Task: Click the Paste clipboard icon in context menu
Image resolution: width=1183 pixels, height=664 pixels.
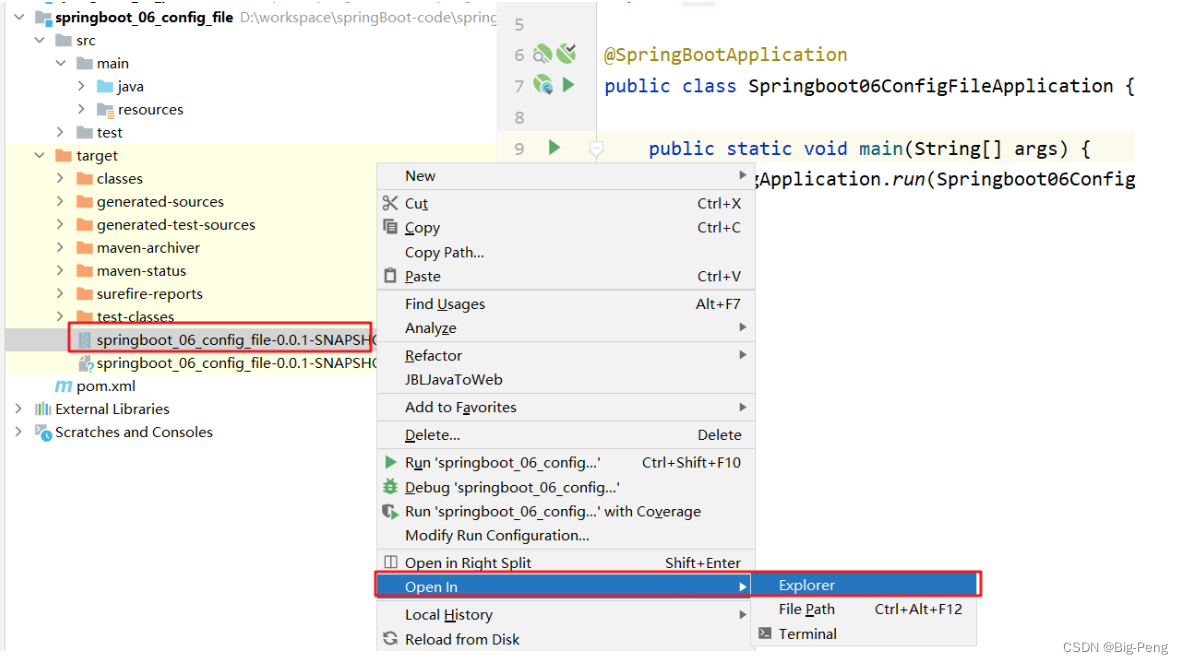Action: coord(393,276)
